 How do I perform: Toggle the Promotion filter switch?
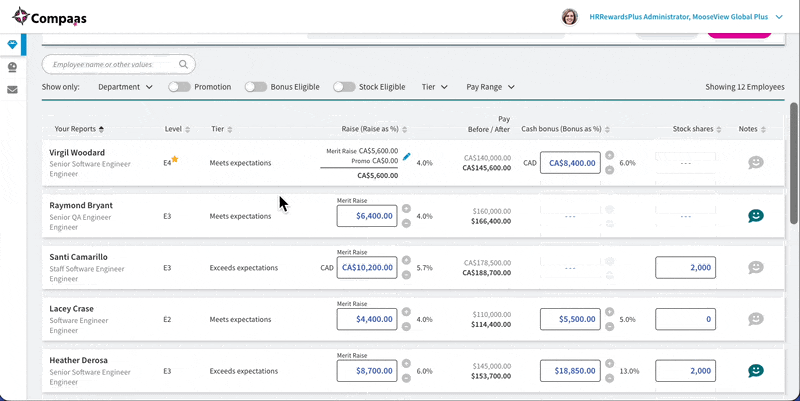[x=179, y=87]
